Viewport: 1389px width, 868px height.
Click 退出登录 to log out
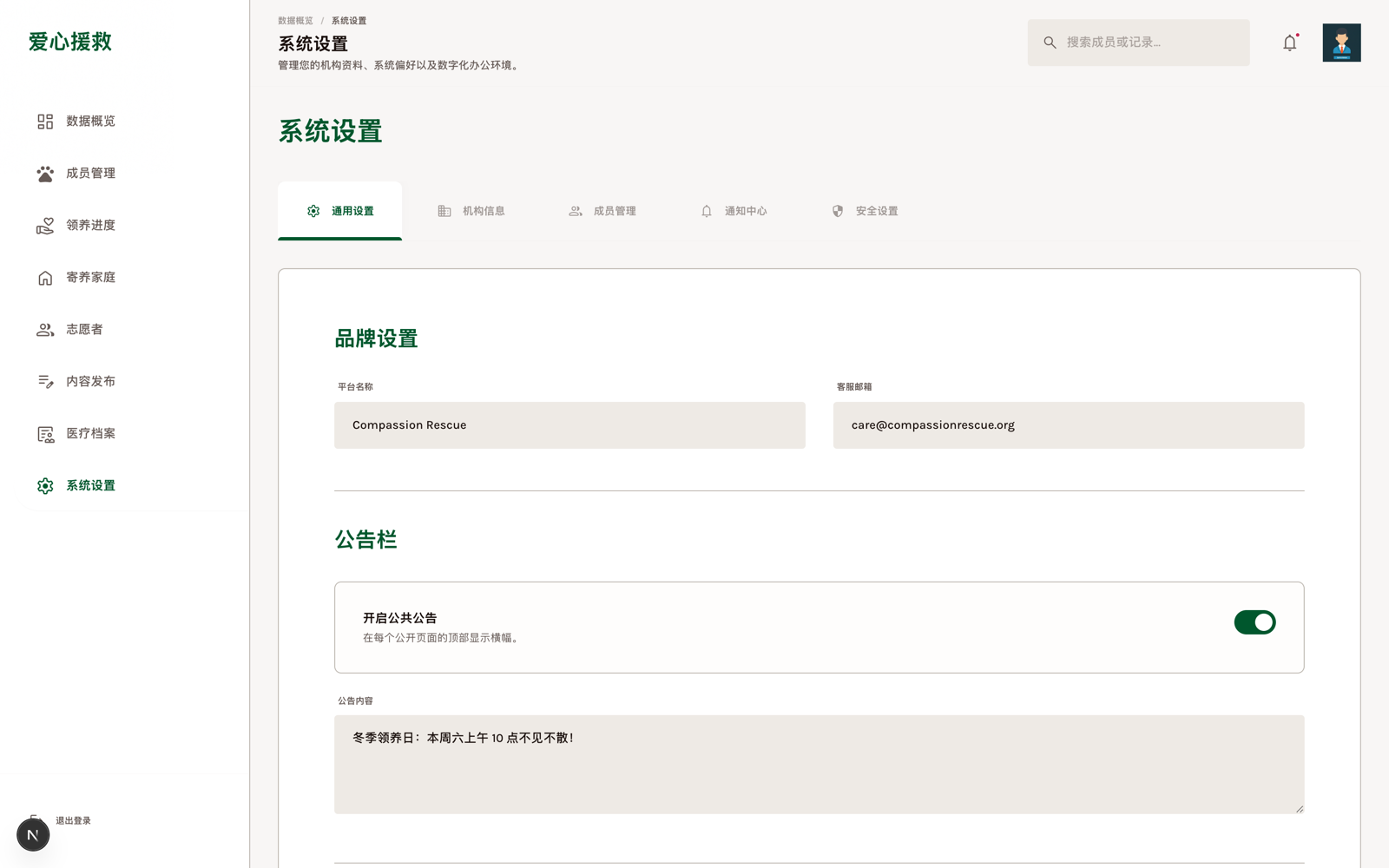point(73,820)
